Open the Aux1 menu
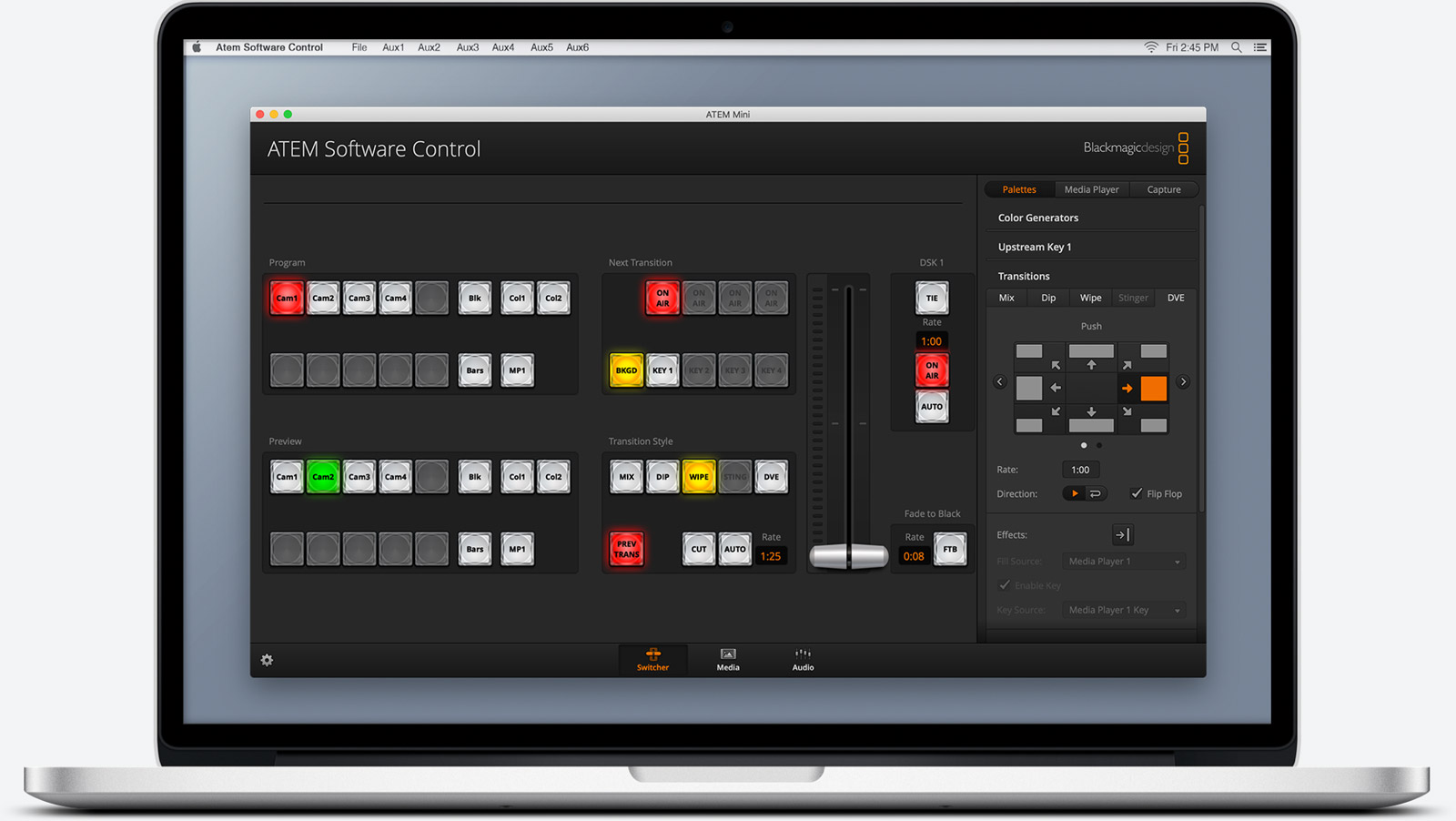The image size is (1456, 821). 393,47
